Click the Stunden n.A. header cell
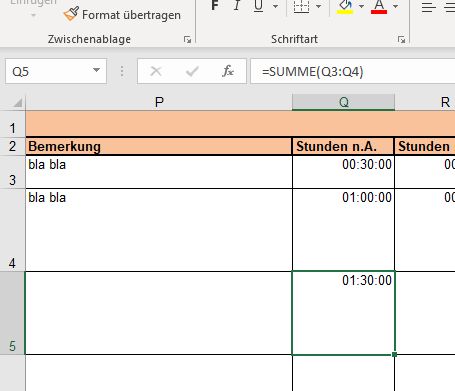 pyautogui.click(x=343, y=146)
